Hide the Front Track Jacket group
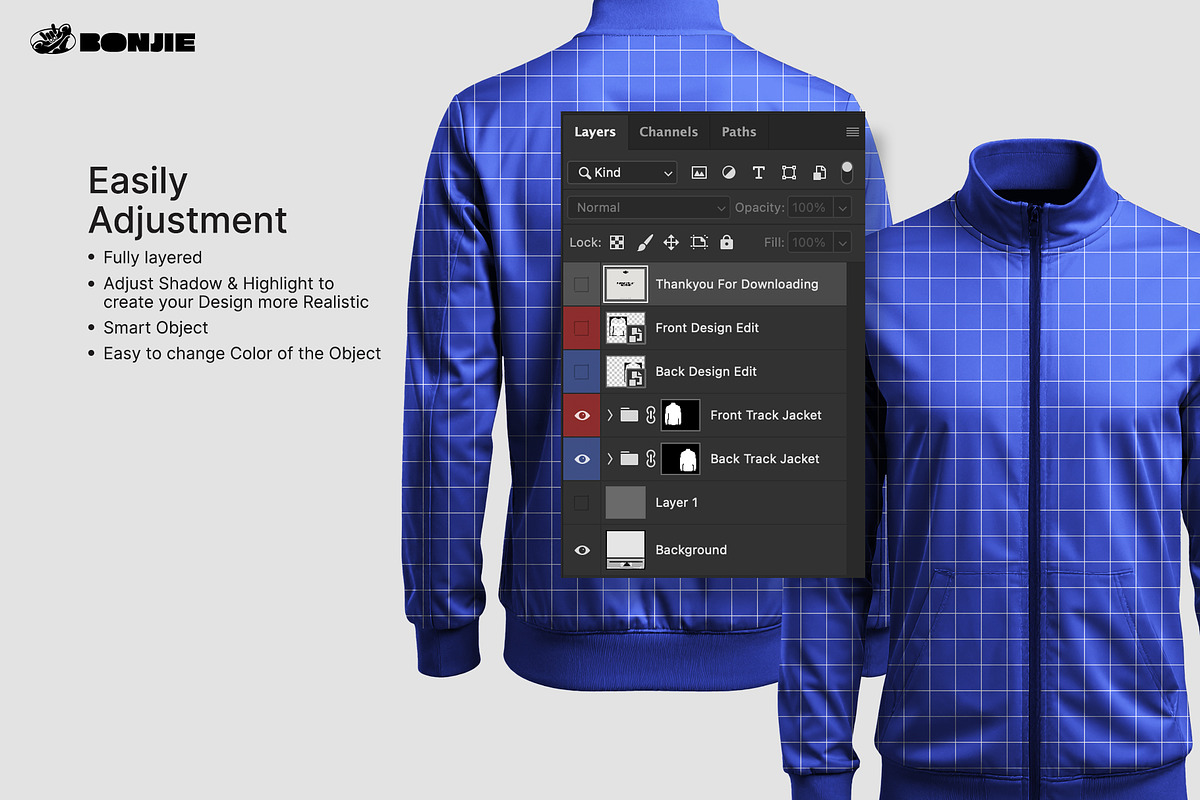The image size is (1200, 800). coord(581,415)
